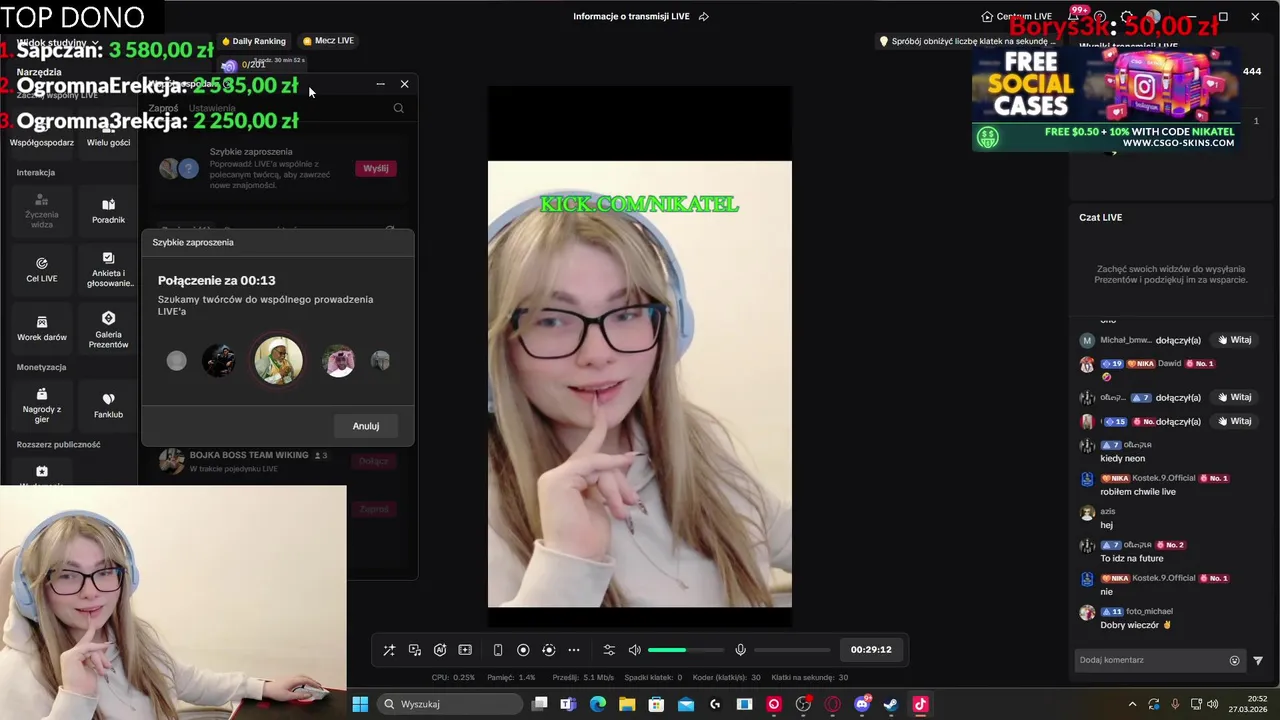Viewport: 1280px width, 720px height.
Task: Open the AI tools hexagon icon
Action: click(440, 650)
